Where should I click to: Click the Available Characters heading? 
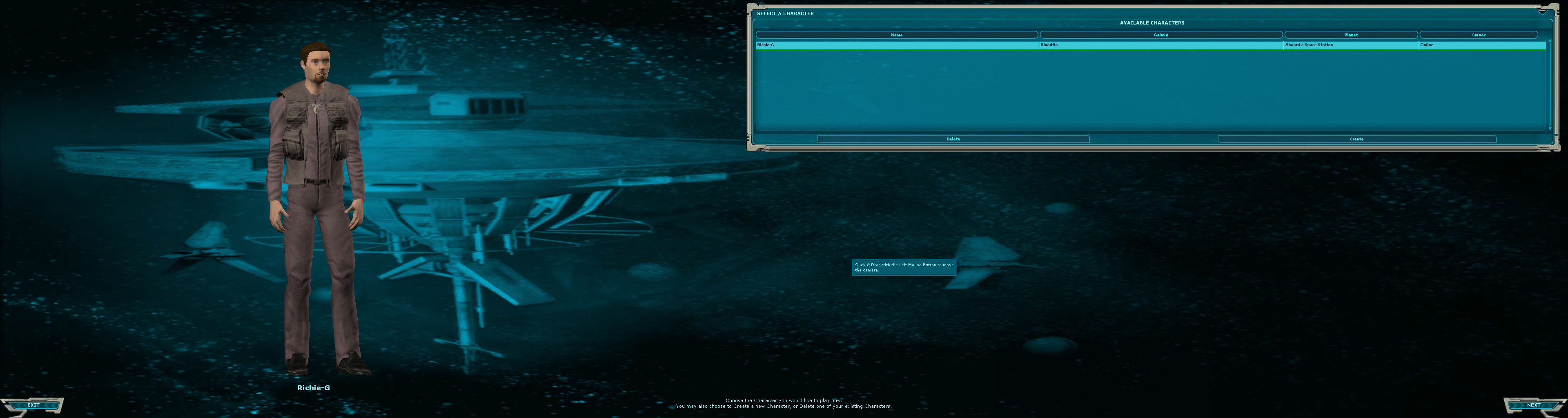click(1151, 23)
